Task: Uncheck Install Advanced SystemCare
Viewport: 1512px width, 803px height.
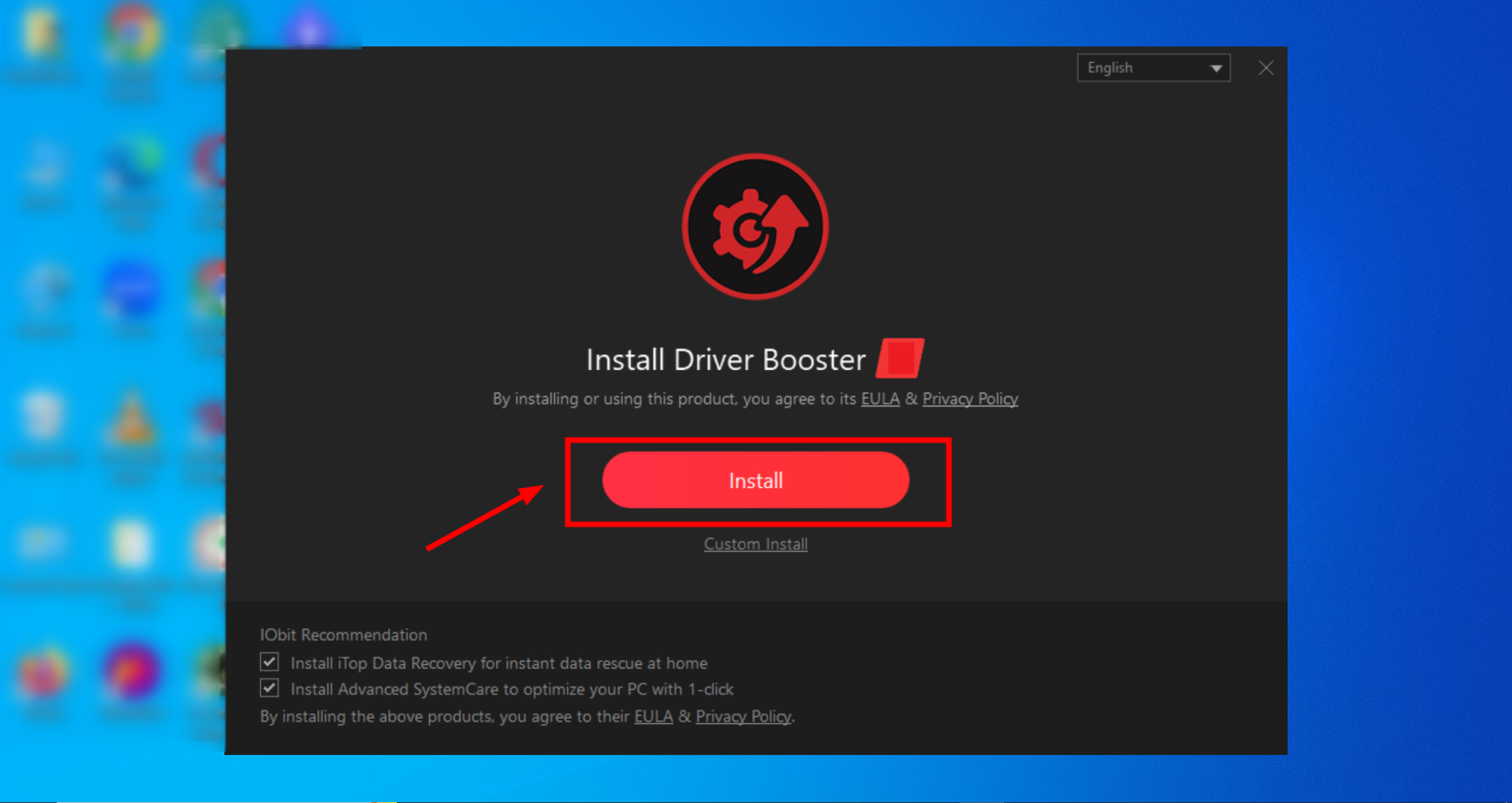Action: pos(269,688)
